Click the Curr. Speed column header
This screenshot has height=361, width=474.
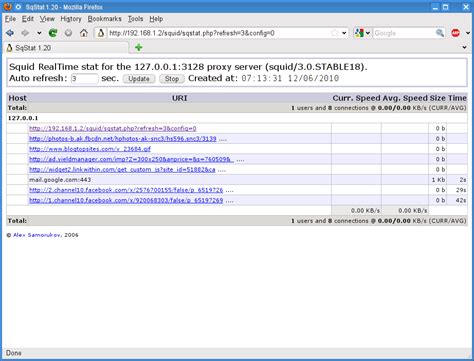click(x=356, y=98)
